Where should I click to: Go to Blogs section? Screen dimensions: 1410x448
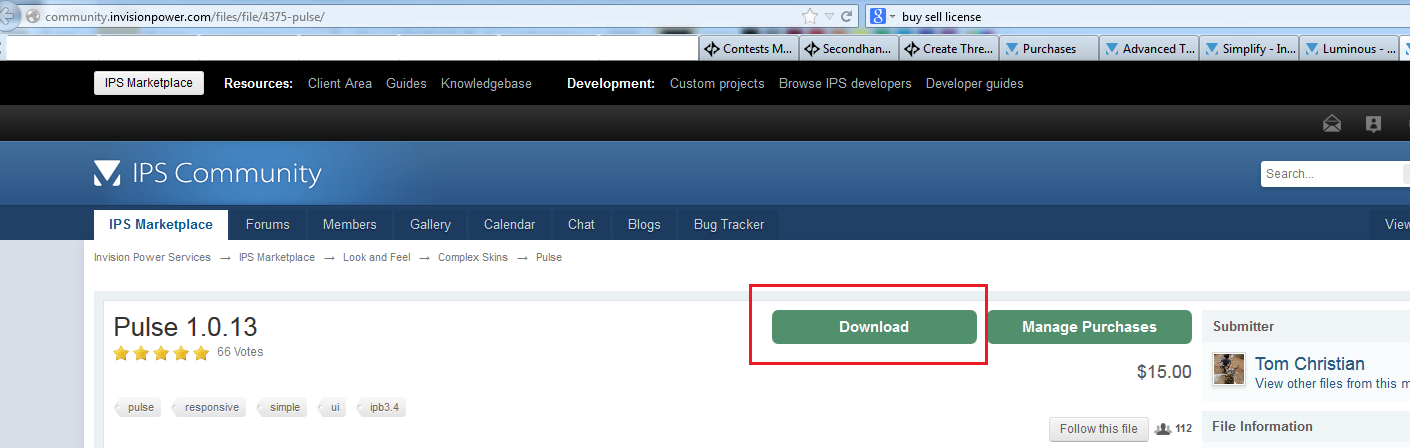coord(644,224)
